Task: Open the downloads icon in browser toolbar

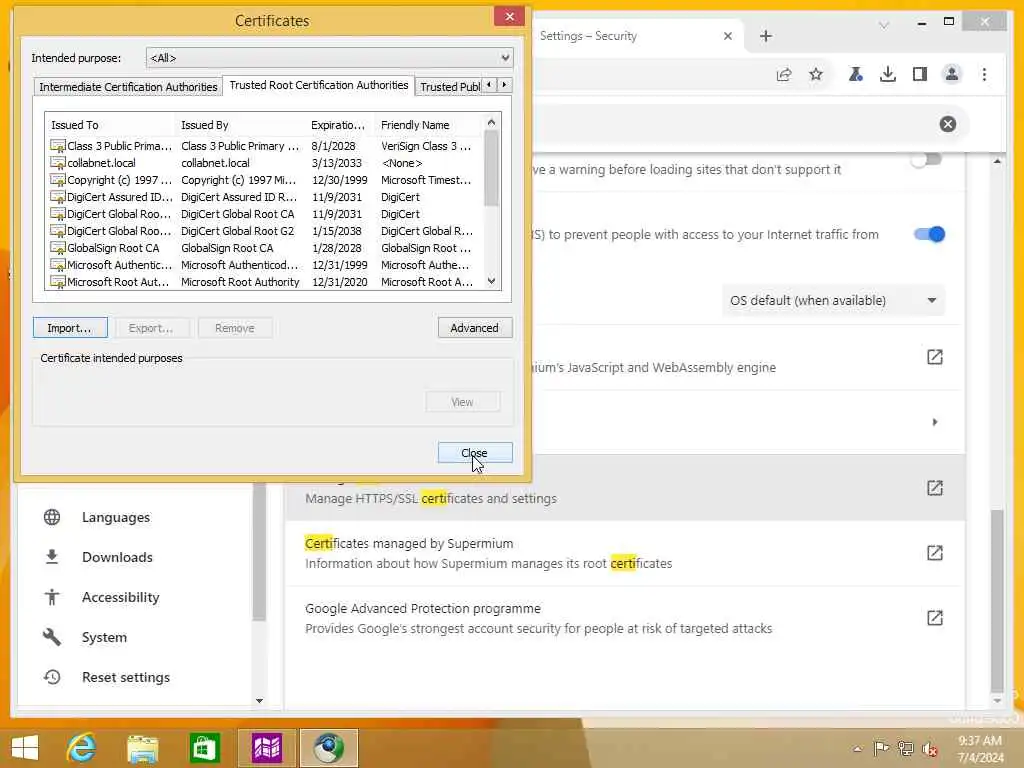Action: click(888, 74)
